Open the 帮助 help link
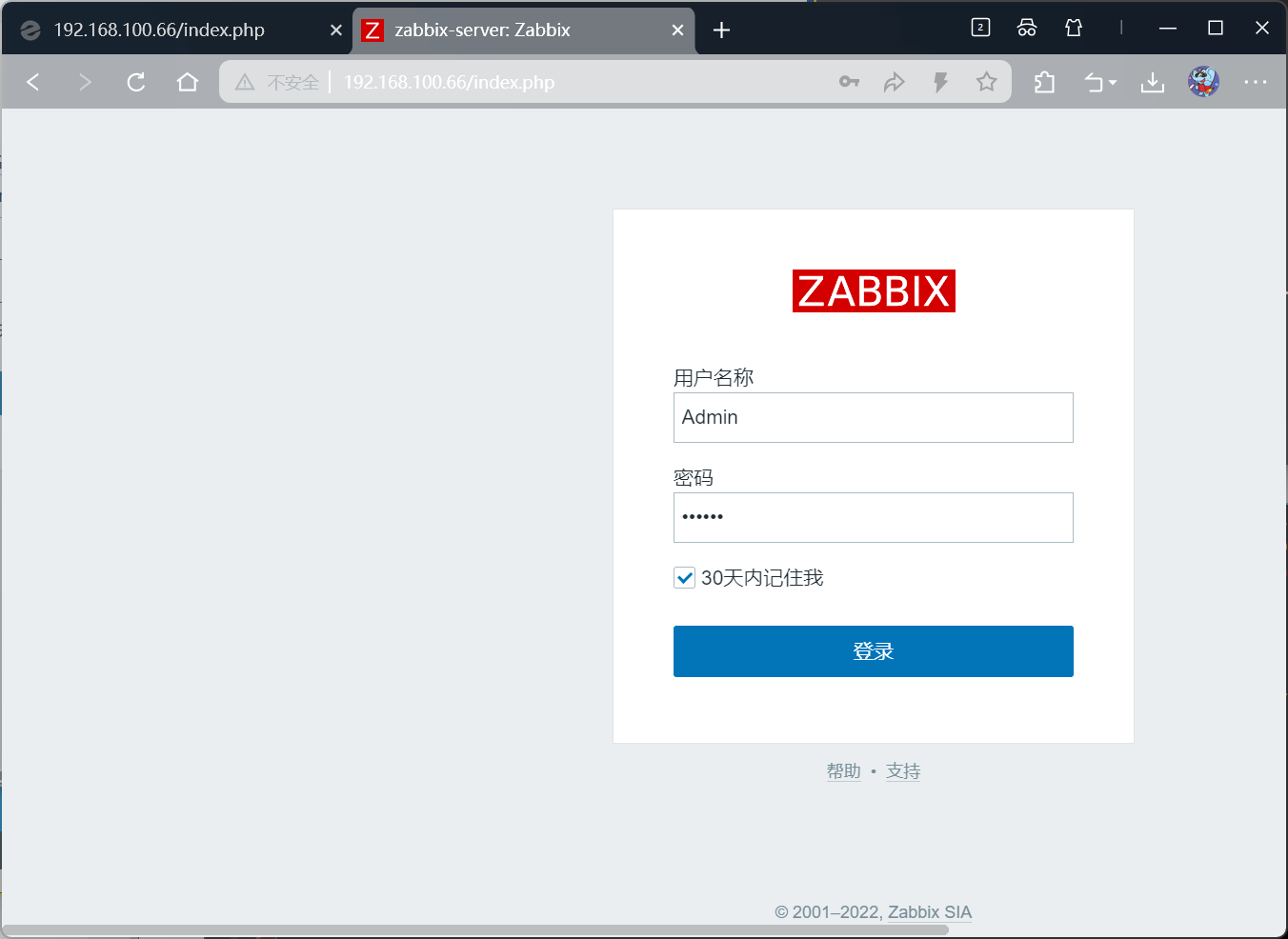Screen dimensions: 1288x939 (843, 771)
